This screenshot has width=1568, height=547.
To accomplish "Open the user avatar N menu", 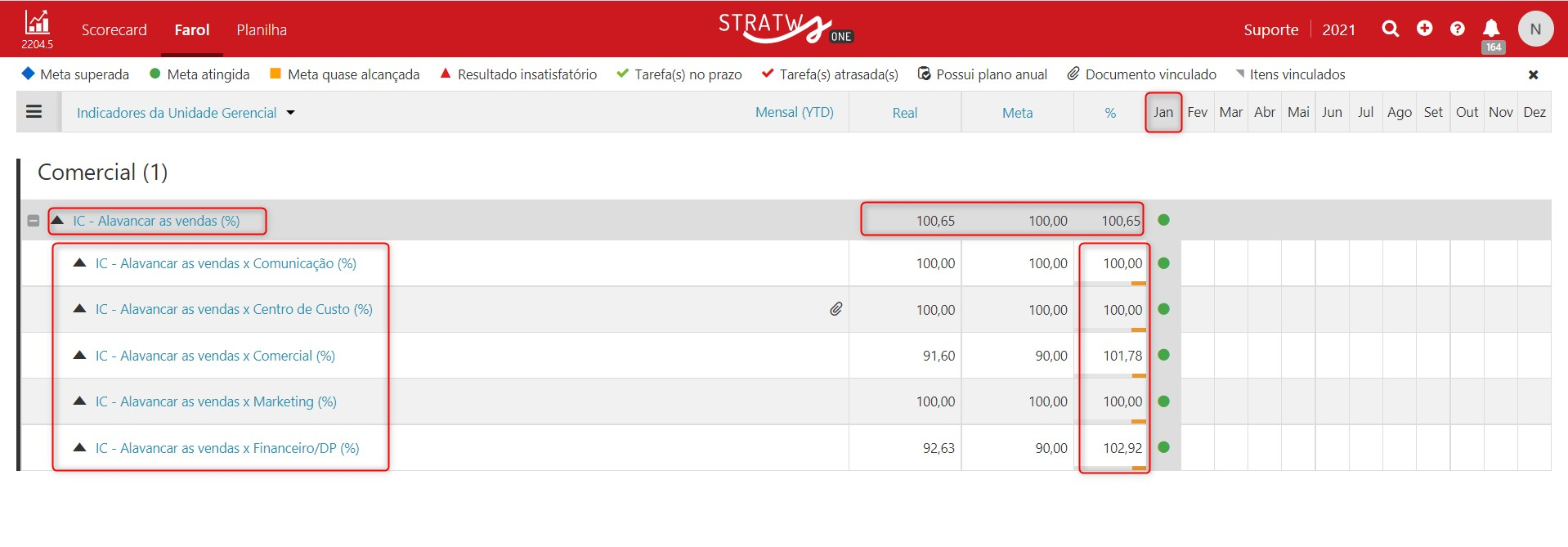I will [x=1535, y=29].
